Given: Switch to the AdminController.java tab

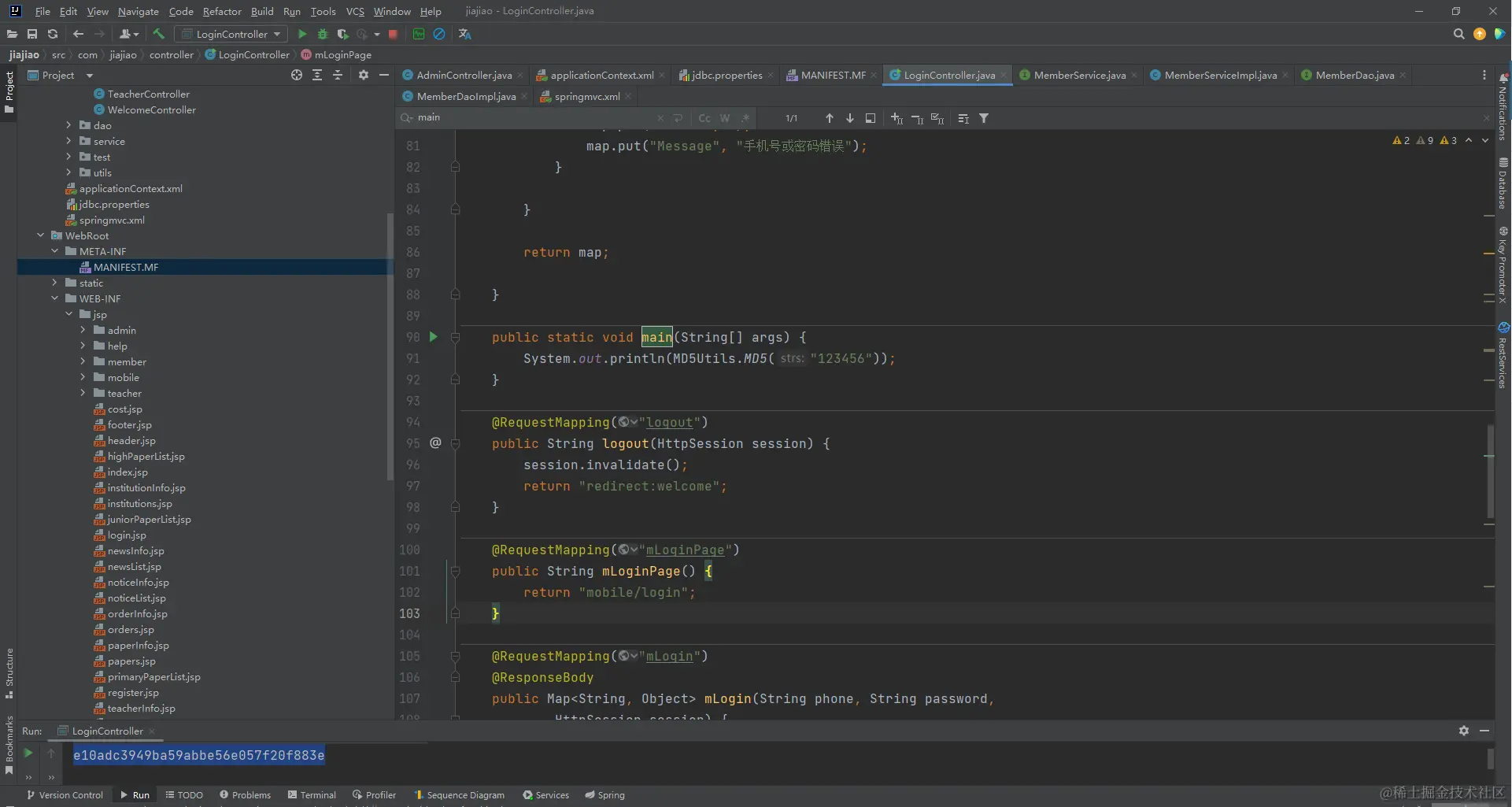Looking at the screenshot, I should [x=464, y=75].
